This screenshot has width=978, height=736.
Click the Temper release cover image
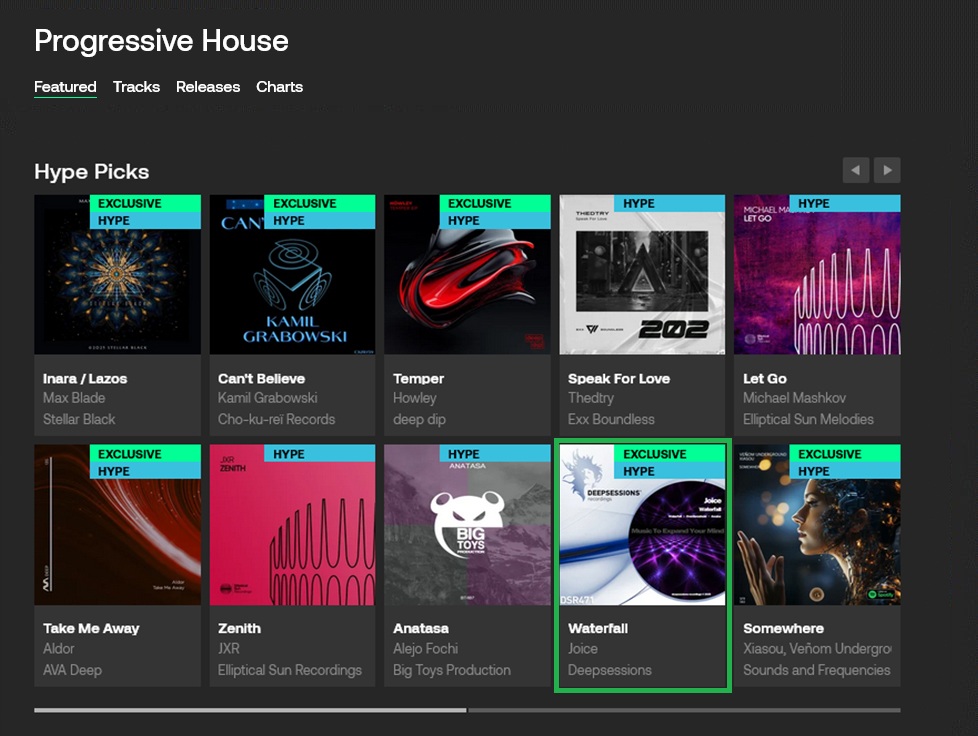[467, 274]
